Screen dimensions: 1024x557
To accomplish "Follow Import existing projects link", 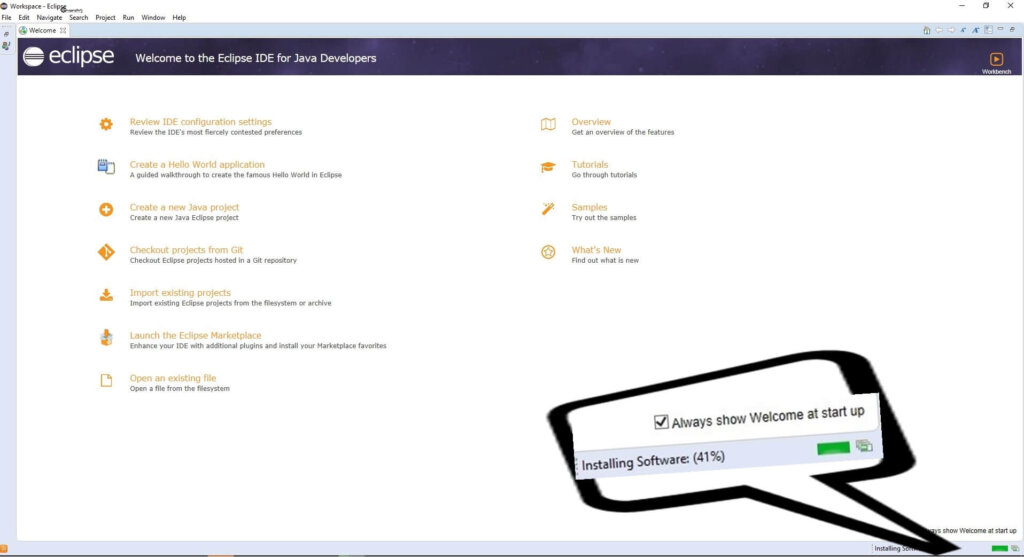I will 180,293.
